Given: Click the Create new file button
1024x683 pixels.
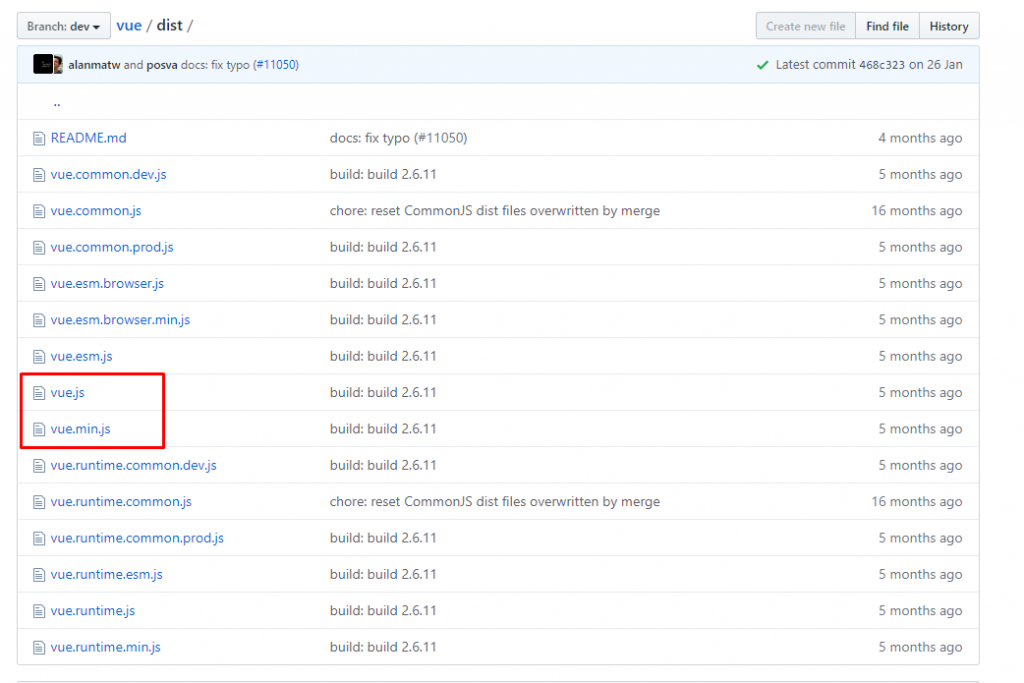Looking at the screenshot, I should (805, 26).
